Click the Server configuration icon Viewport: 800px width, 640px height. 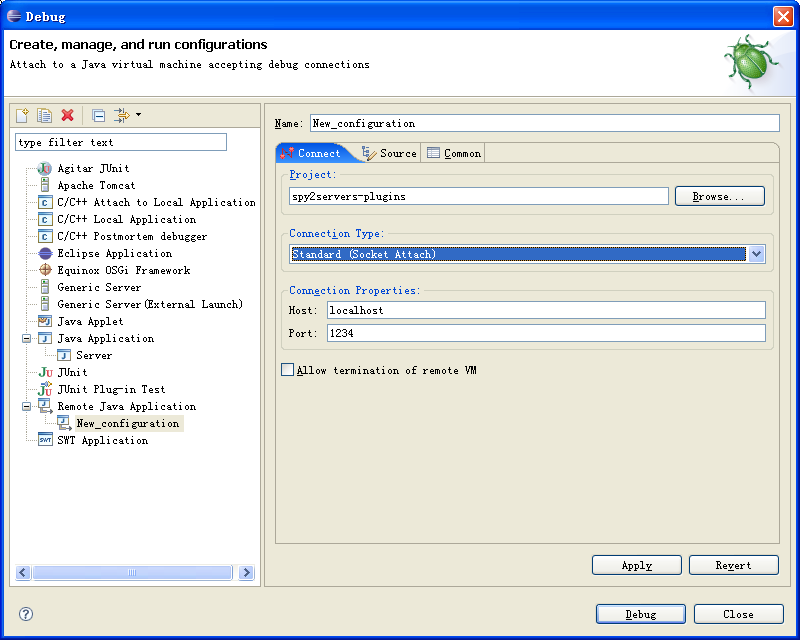pos(64,355)
